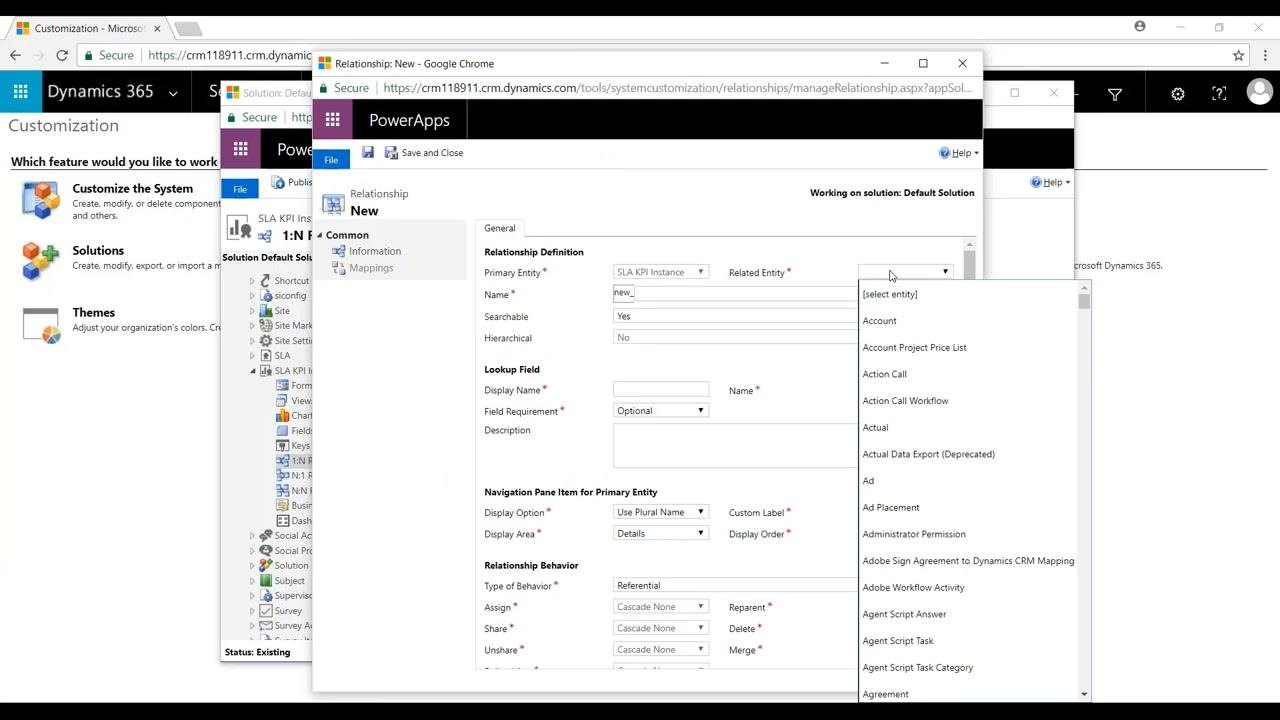Open the Solutions icon on Customization page
Image resolution: width=1280 pixels, height=720 pixels.
[x=41, y=261]
